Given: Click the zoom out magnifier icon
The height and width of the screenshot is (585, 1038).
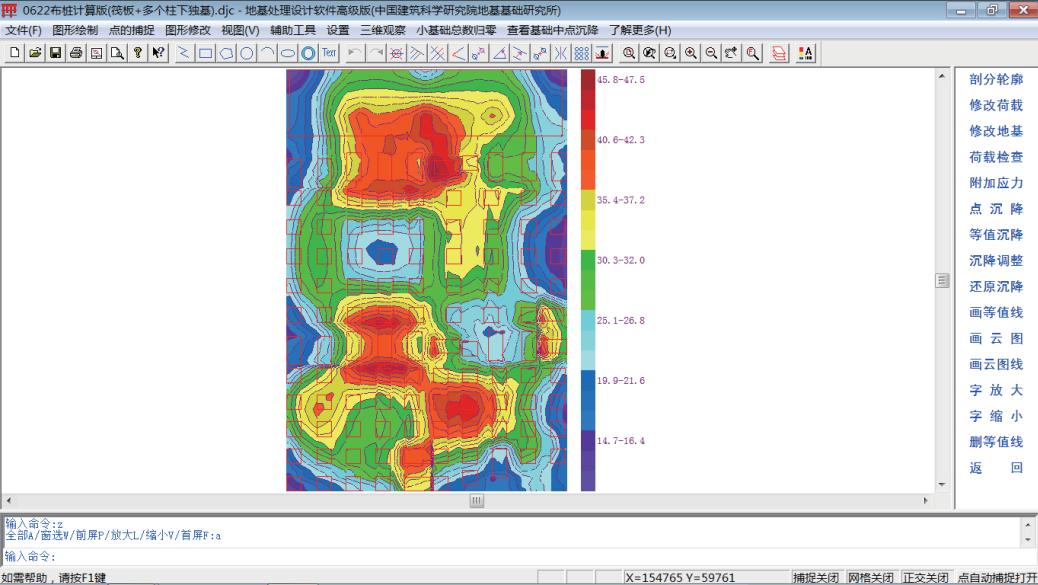Looking at the screenshot, I should [711, 53].
